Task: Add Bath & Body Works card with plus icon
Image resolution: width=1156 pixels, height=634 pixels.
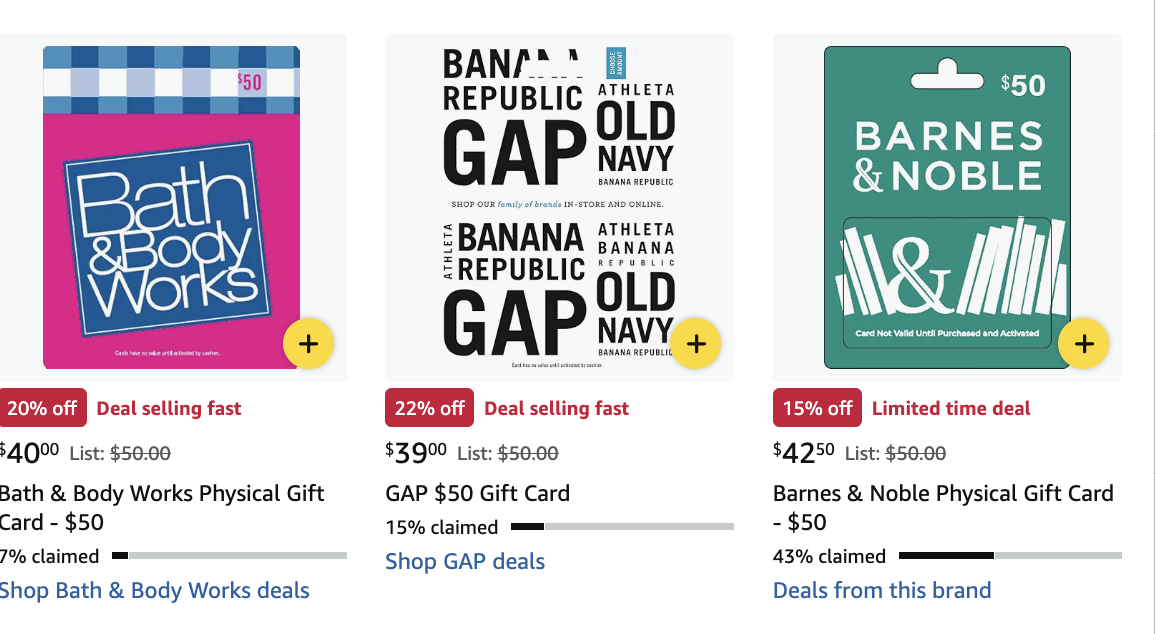Action: click(x=308, y=344)
